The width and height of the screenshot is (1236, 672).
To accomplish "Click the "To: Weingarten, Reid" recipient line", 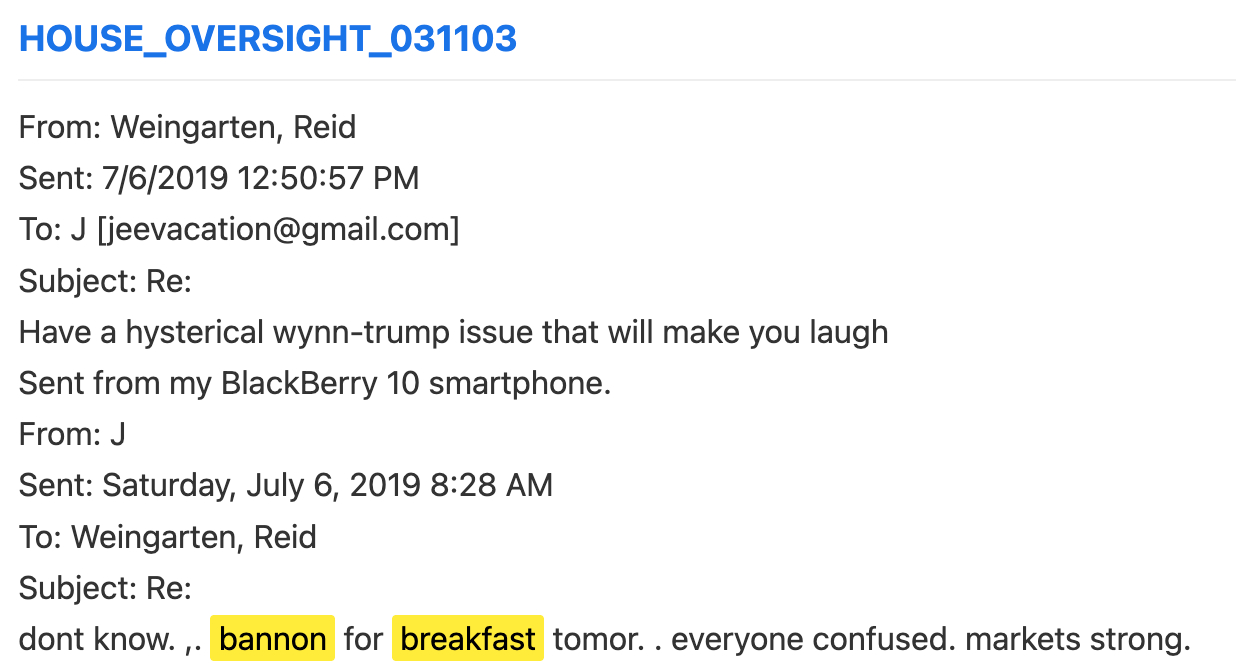I will click(167, 537).
